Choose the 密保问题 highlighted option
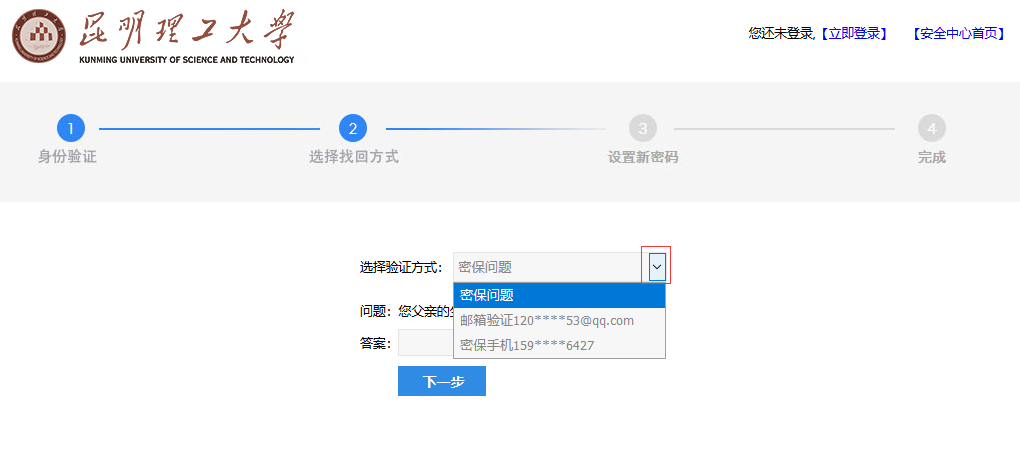1020x459 pixels. [x=559, y=295]
